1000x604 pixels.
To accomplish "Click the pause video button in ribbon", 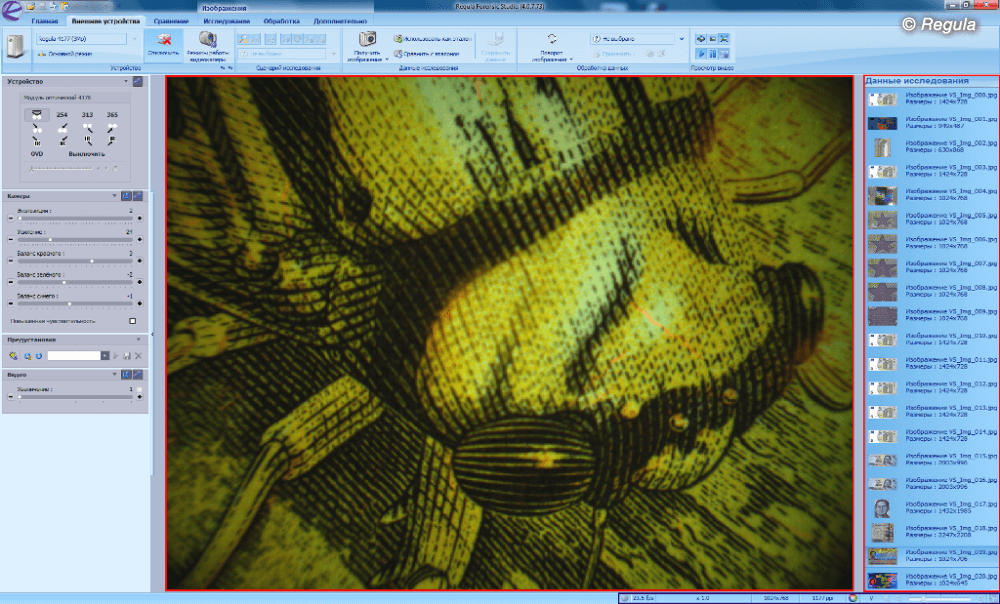I will (712, 54).
